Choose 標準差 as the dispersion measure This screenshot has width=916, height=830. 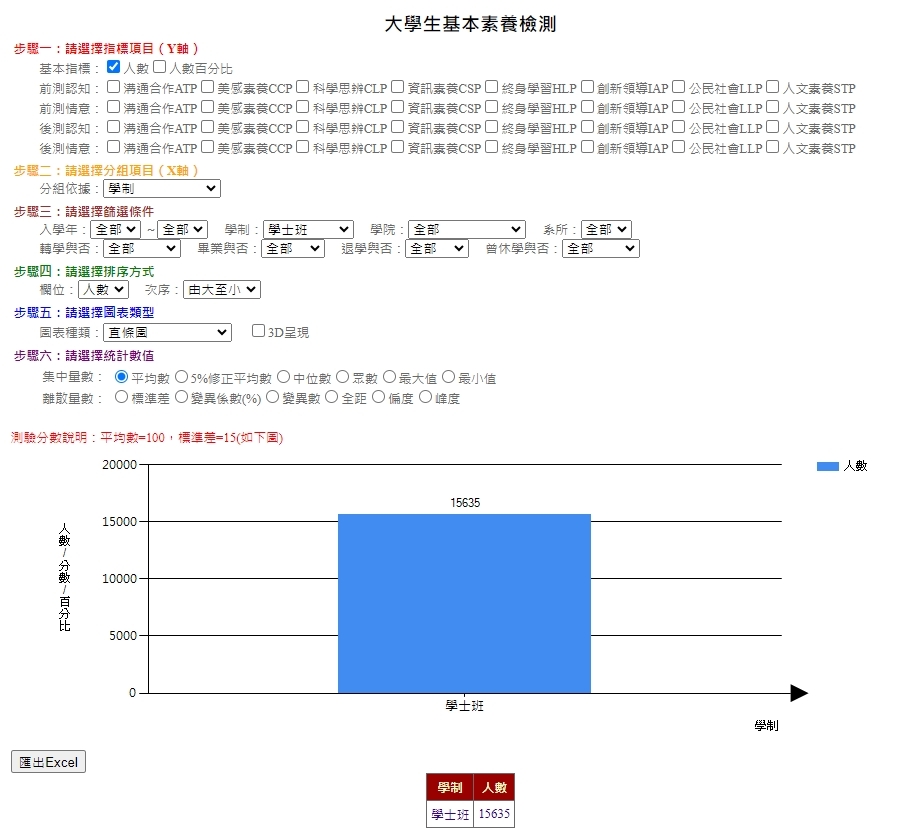point(122,398)
